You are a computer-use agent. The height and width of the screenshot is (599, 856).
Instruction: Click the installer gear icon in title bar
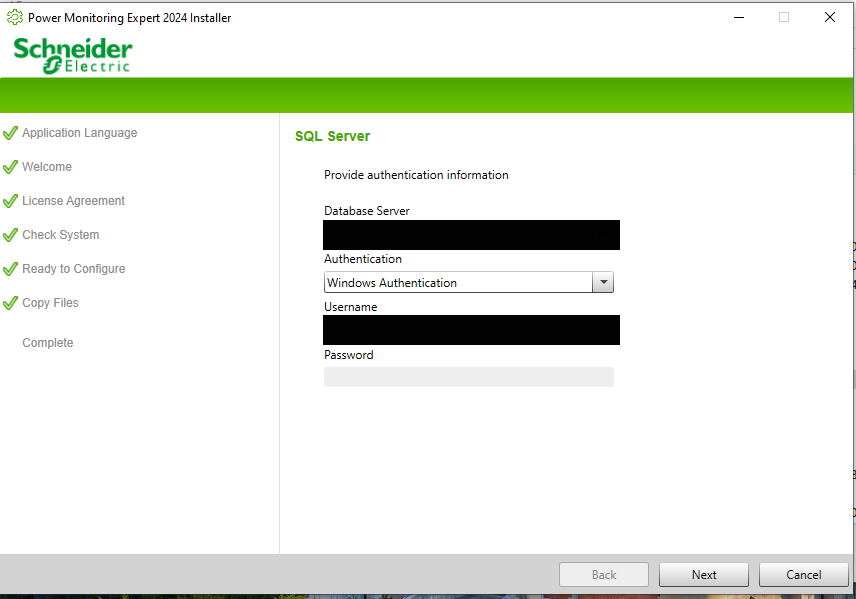pos(15,17)
